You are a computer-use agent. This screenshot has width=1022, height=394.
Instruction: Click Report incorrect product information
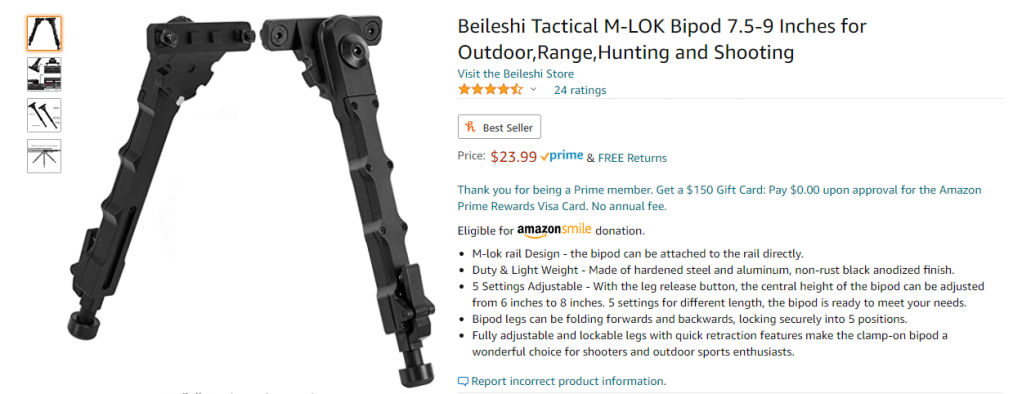568,381
